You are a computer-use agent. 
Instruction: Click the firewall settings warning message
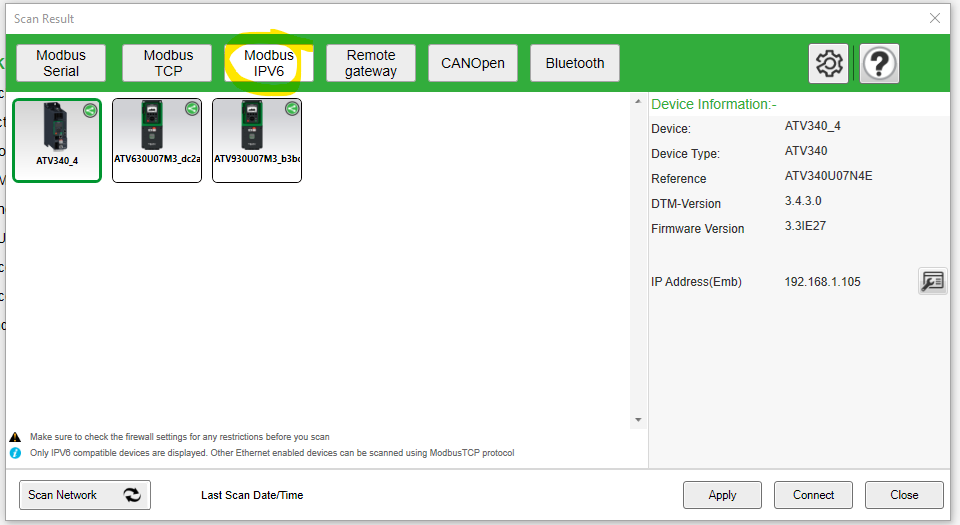179,437
